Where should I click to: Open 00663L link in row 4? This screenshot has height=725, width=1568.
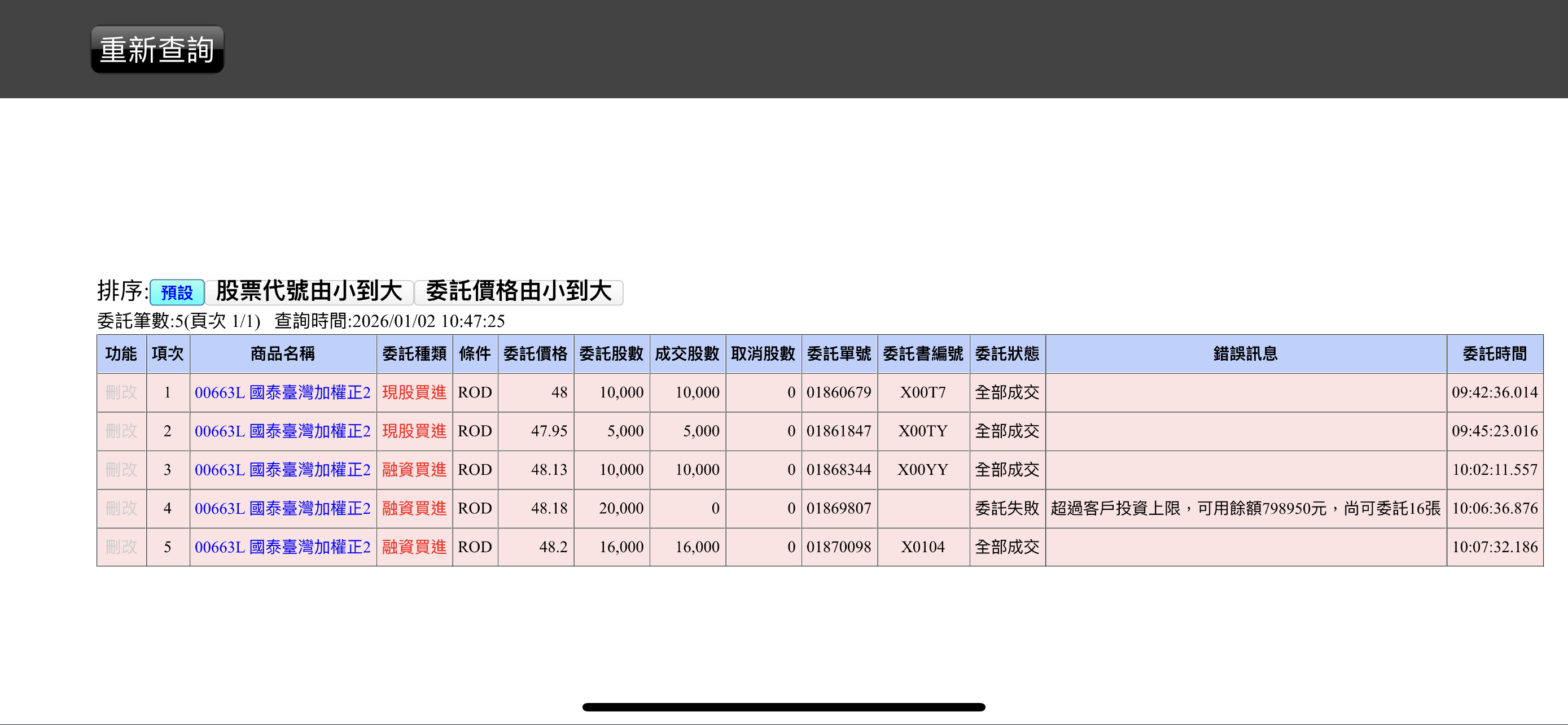282,508
